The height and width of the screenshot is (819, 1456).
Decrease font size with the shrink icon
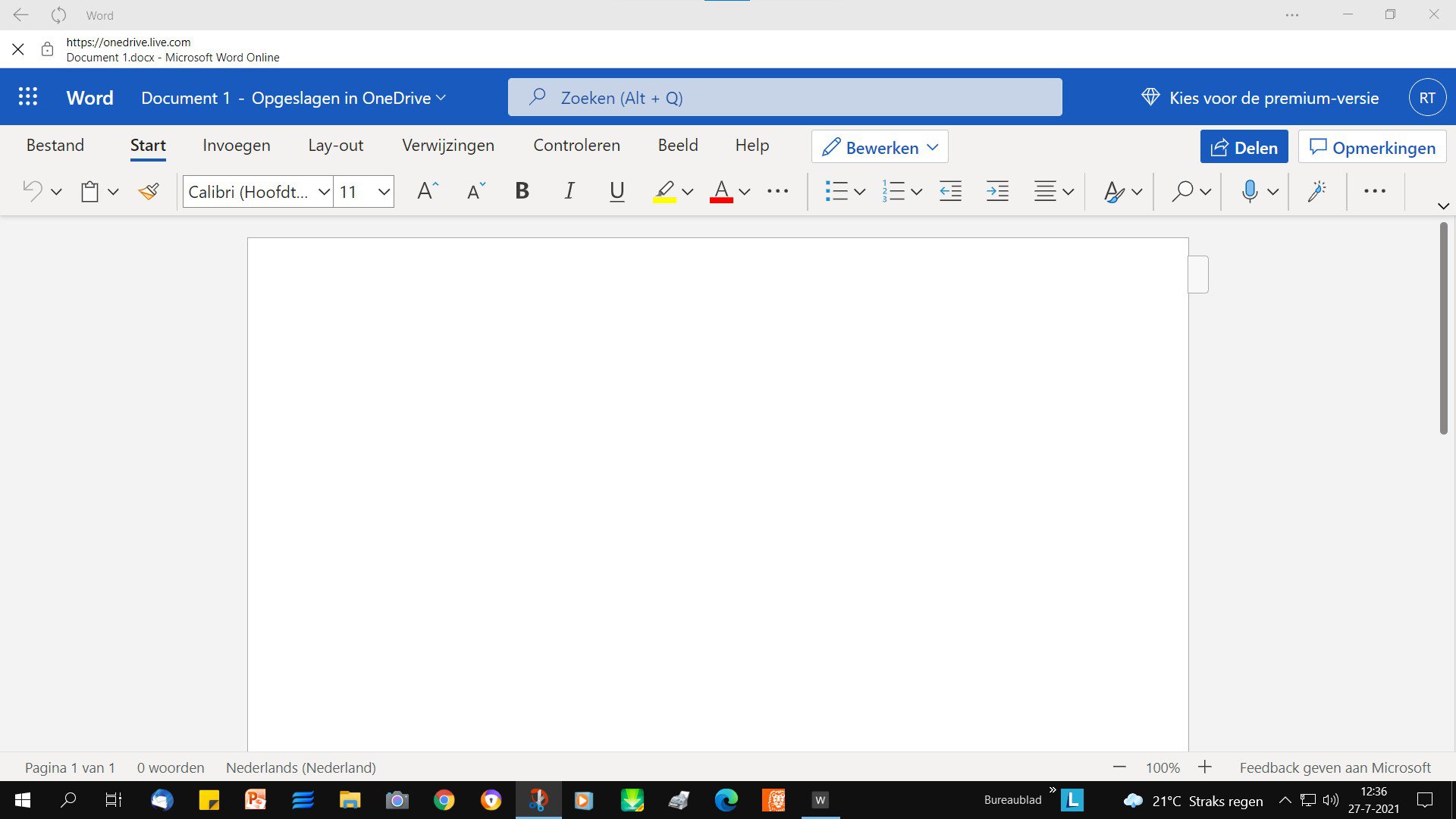click(475, 191)
